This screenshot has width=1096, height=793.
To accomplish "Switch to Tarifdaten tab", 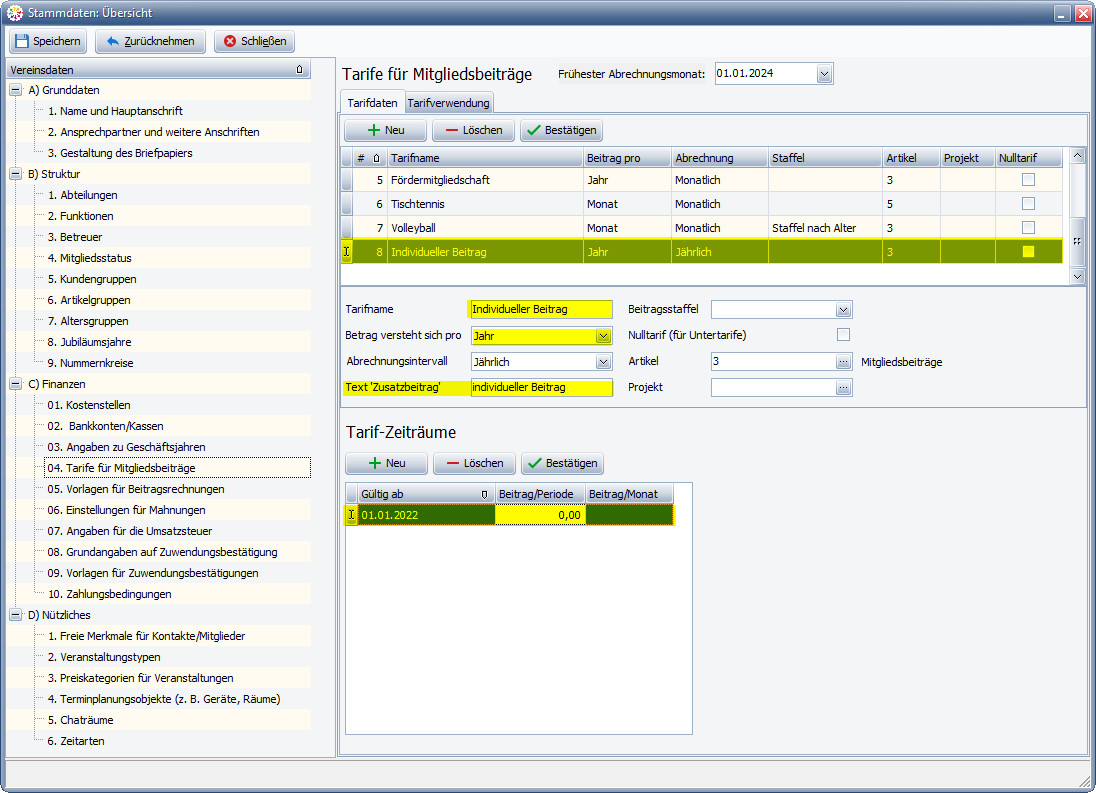I will [373, 103].
